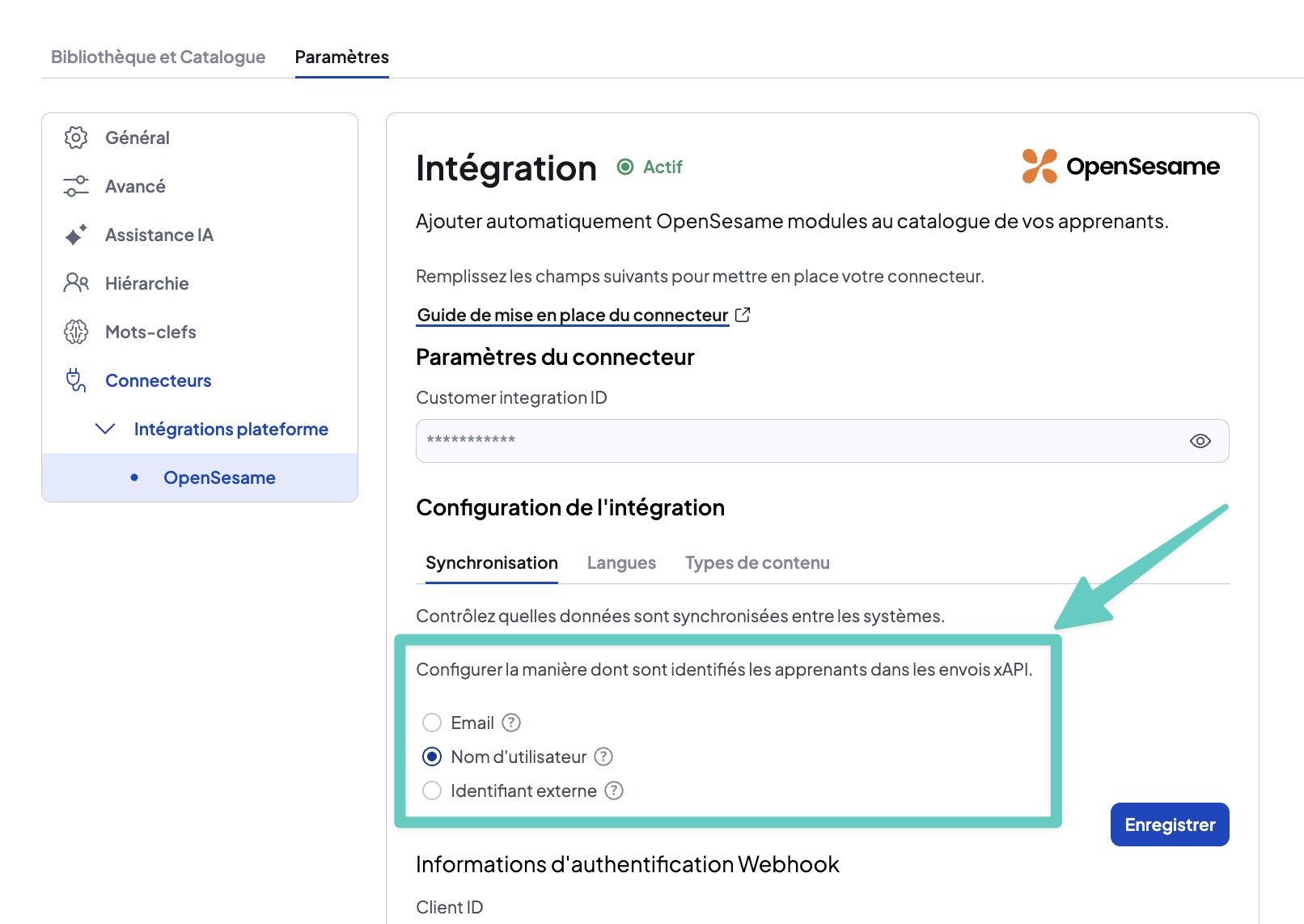Screen dimensions: 1304x924
Task: Select the Identifiant externe radio option
Action: pos(432,790)
